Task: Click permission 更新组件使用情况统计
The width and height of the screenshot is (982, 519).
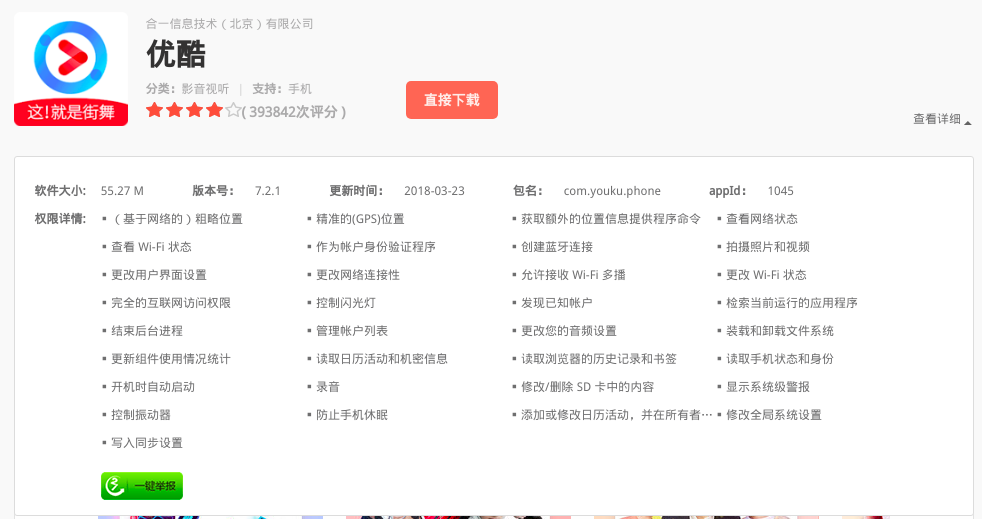Action: click(170, 359)
